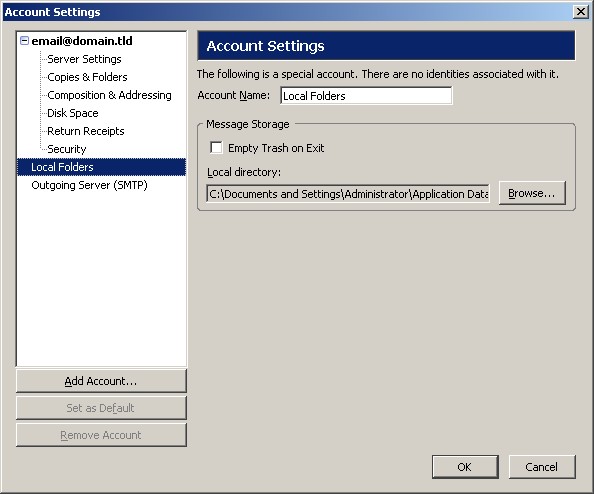Open Copies & Folders settings
594x494 pixels.
(87, 77)
